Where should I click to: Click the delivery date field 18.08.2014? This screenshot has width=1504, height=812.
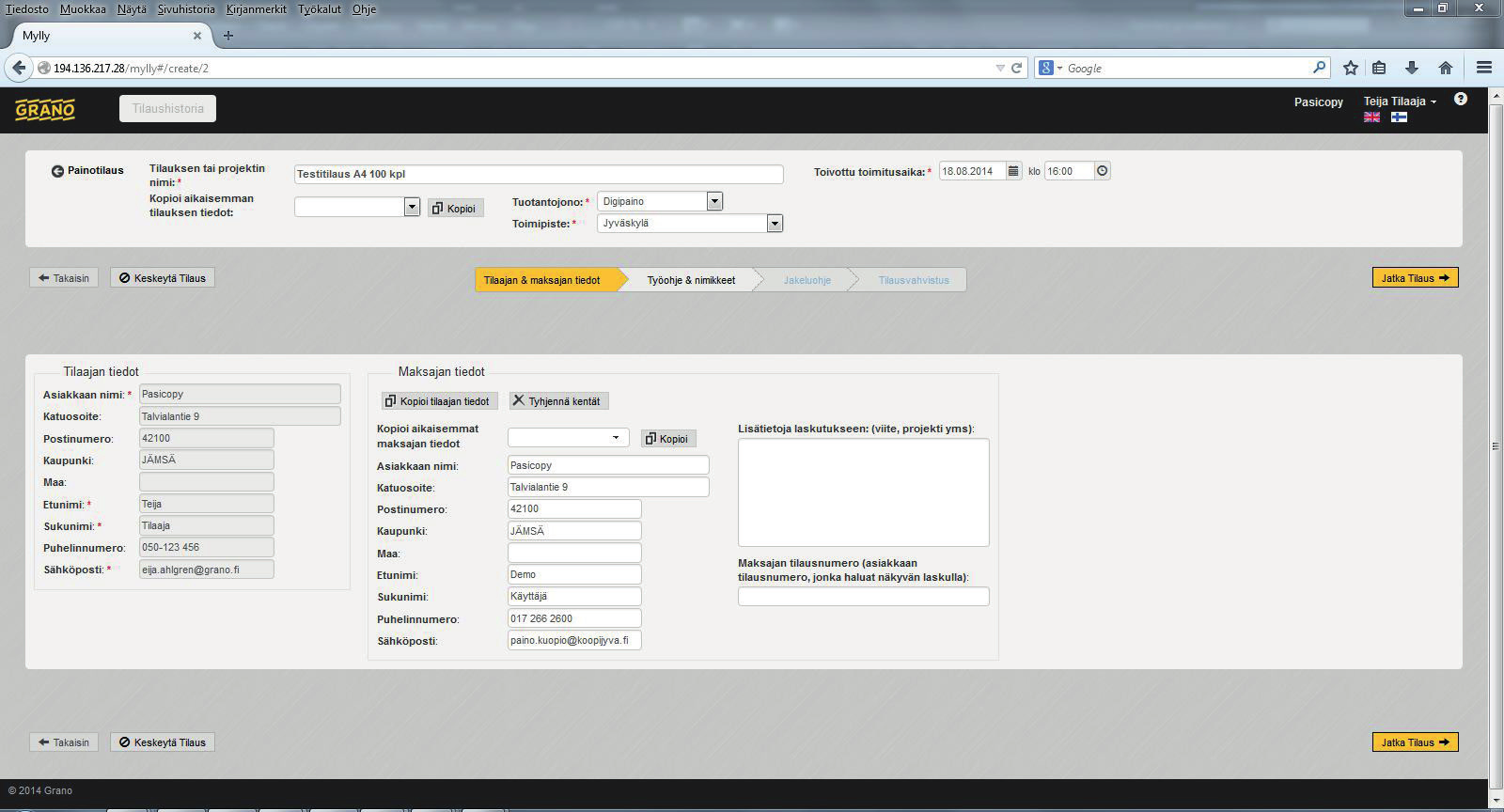(x=972, y=171)
